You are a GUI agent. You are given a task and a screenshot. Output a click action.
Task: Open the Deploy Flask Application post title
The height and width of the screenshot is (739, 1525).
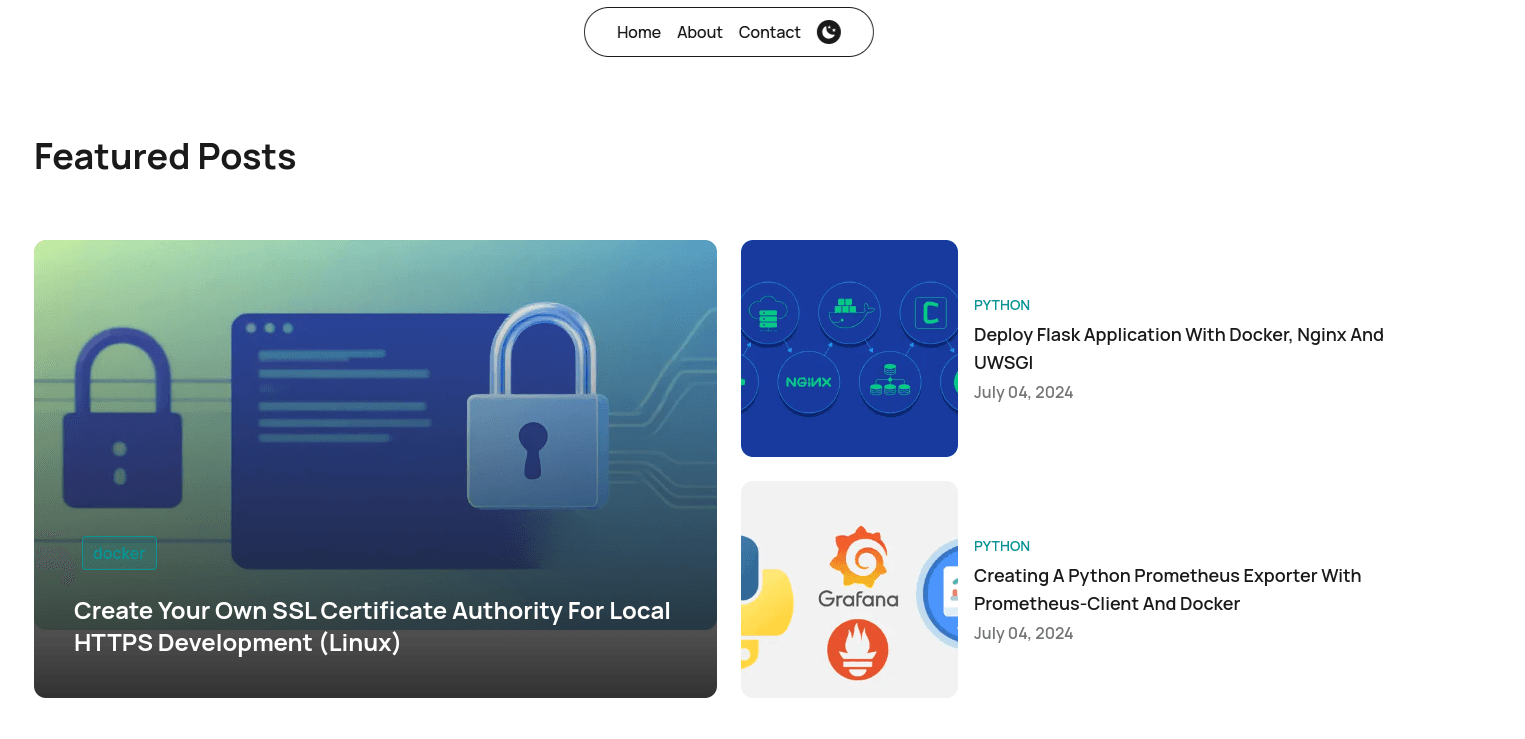pos(1178,348)
